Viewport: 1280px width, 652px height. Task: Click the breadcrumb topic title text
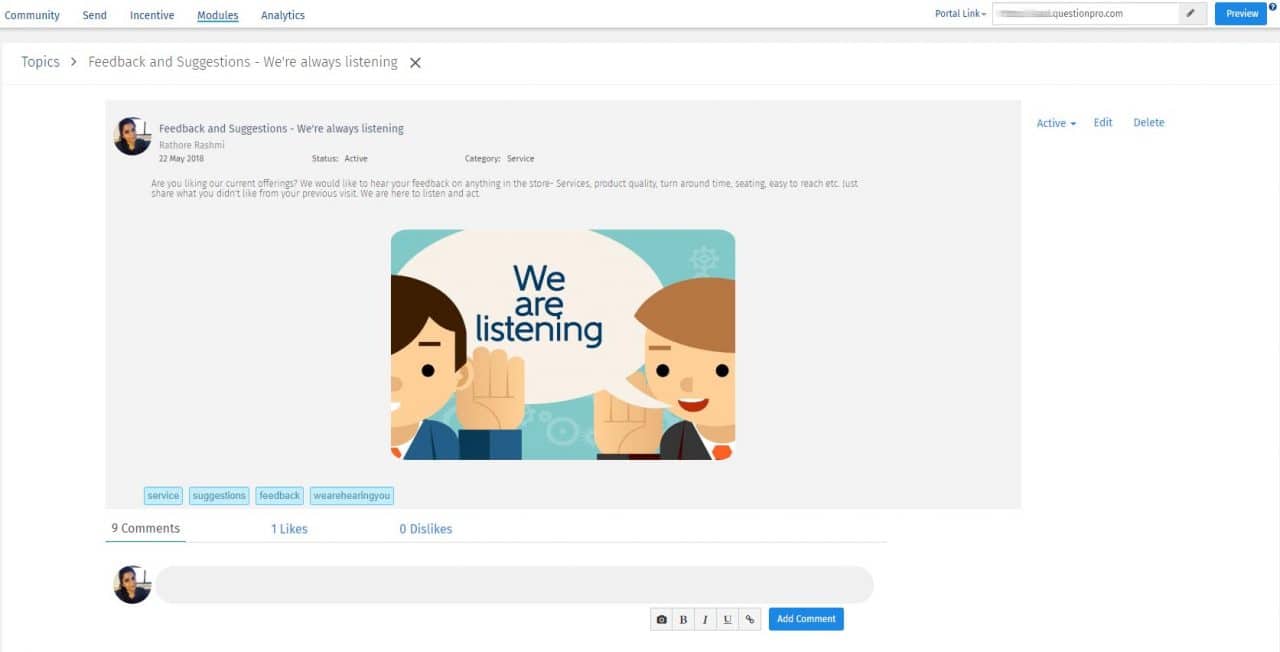[243, 62]
